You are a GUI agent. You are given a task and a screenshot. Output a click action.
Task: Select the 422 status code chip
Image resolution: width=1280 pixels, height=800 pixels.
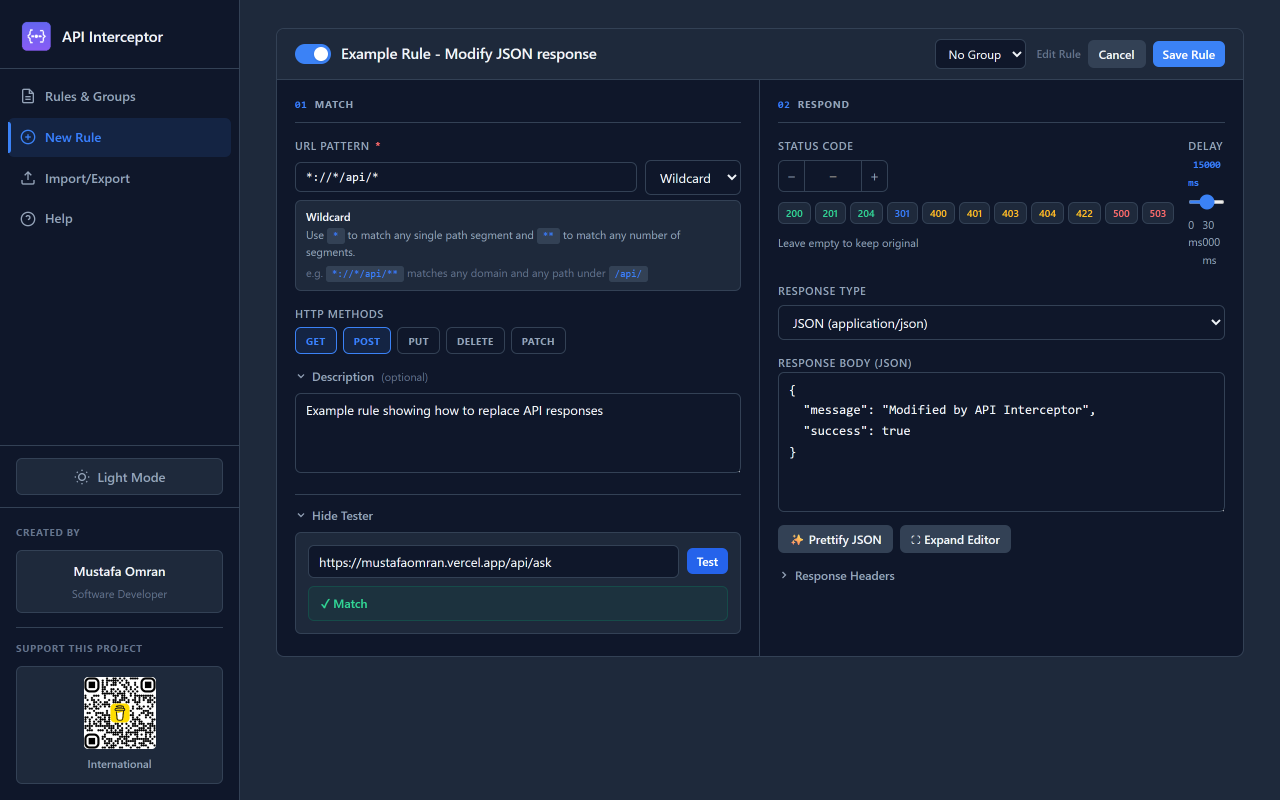click(1084, 213)
